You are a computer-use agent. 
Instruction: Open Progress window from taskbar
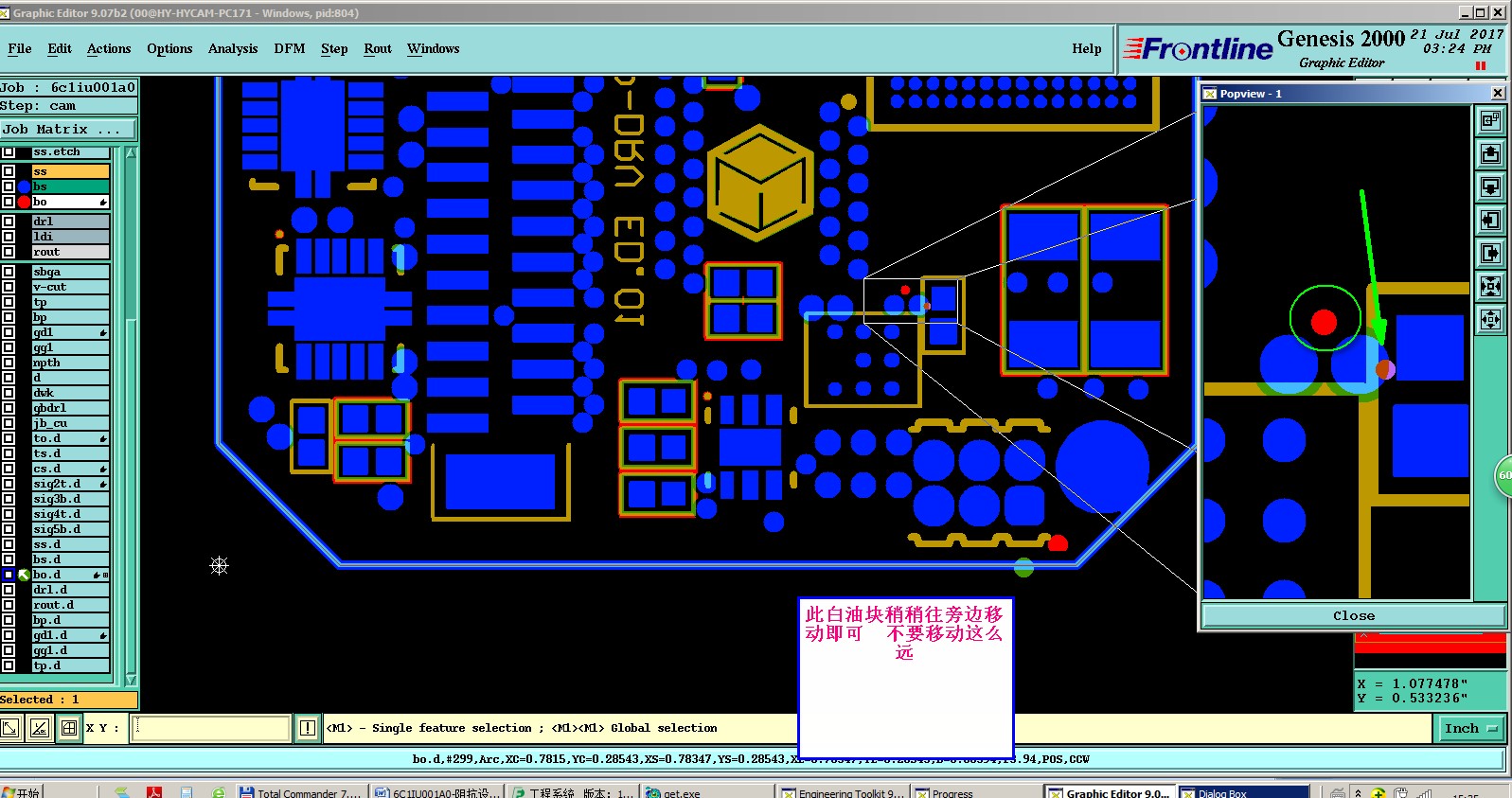[x=975, y=791]
